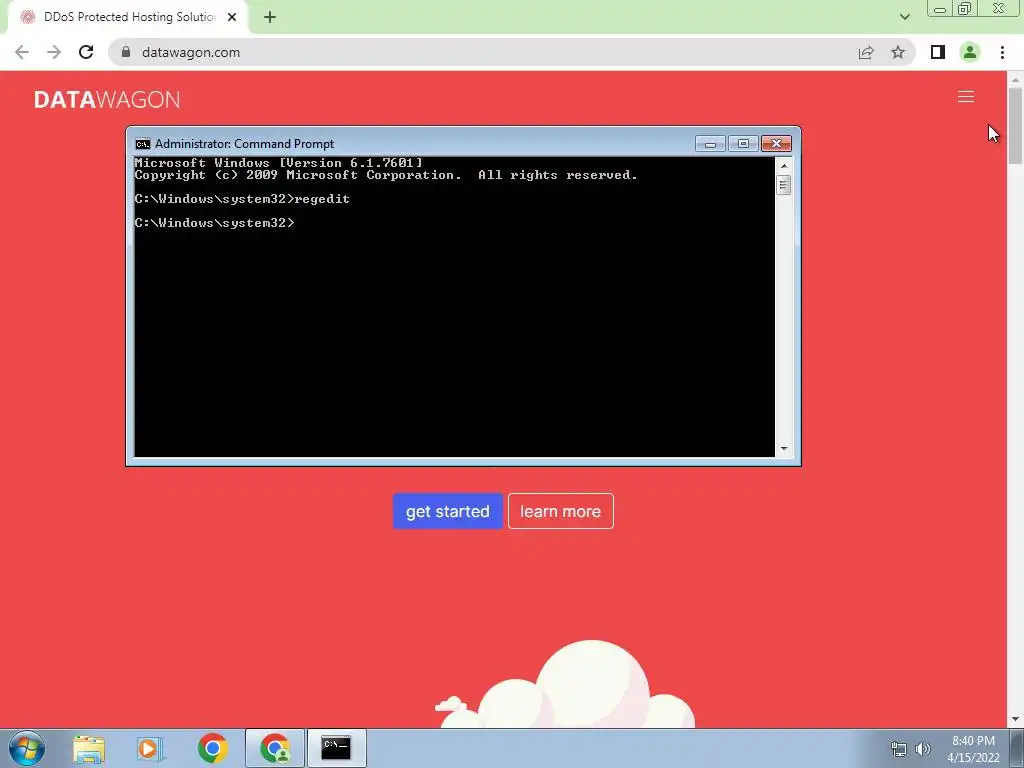Screen dimensions: 1024x768
Task: Restore down the Chrome browser window
Action: [964, 9]
